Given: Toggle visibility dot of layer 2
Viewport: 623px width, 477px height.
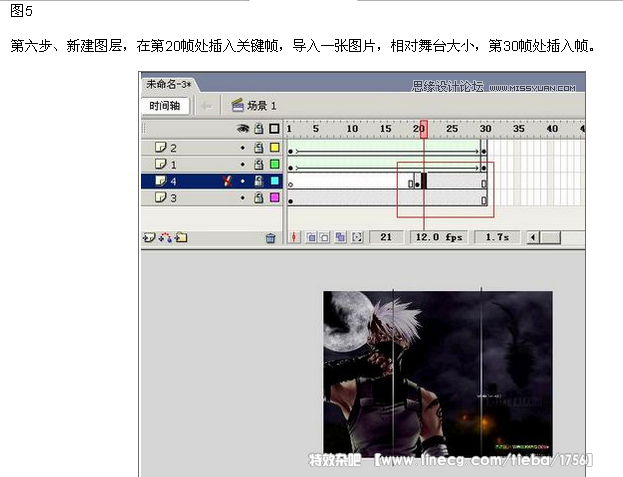Looking at the screenshot, I should [243, 148].
